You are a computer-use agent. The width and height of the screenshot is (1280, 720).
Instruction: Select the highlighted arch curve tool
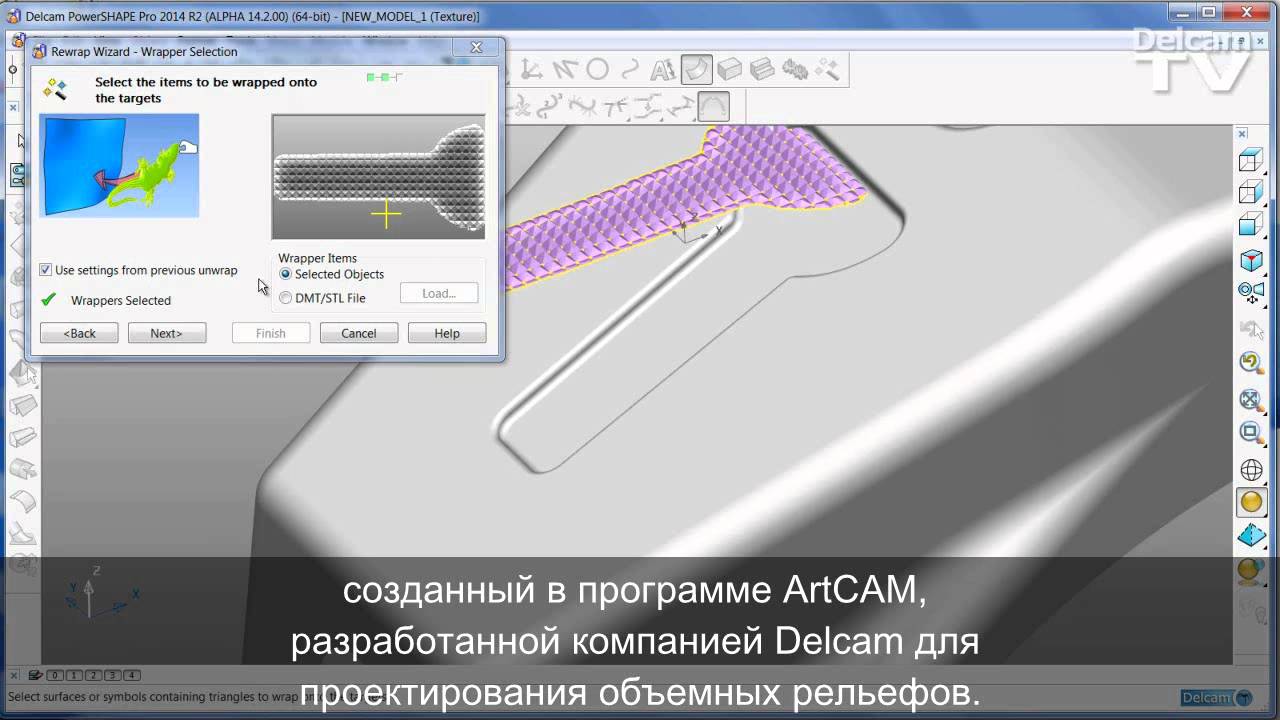point(713,106)
